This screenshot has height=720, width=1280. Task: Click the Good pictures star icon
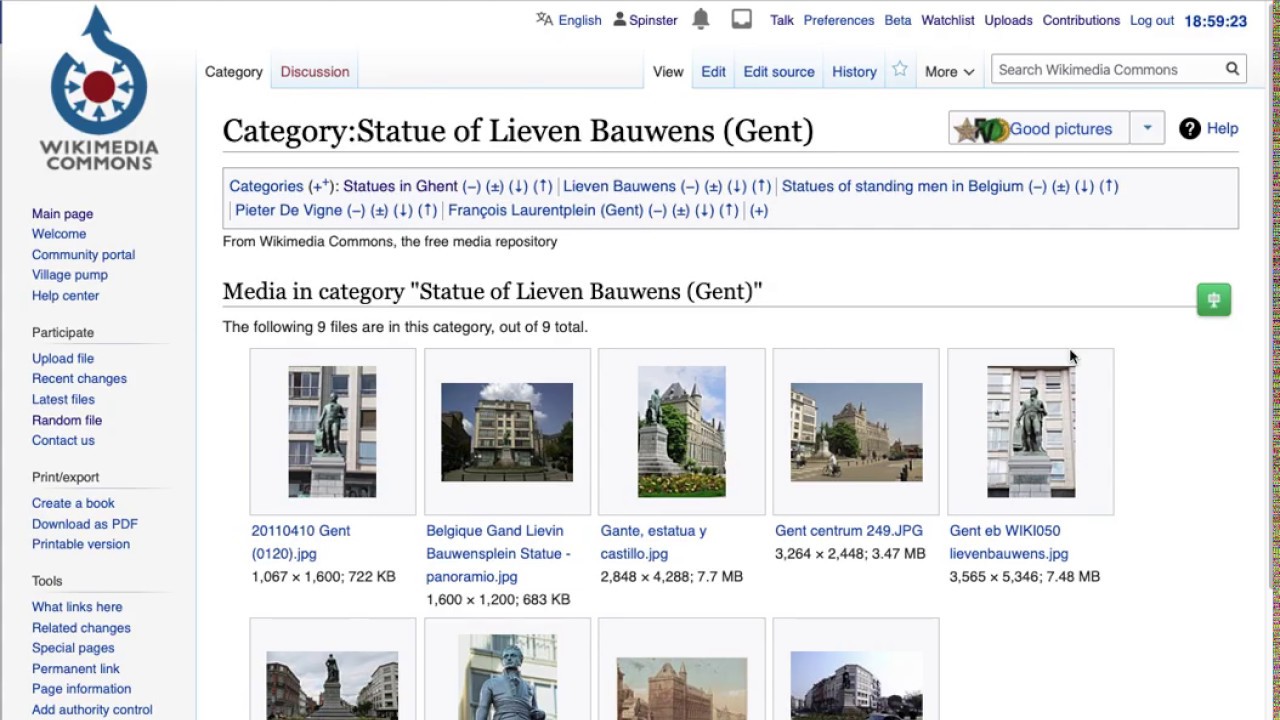click(965, 129)
